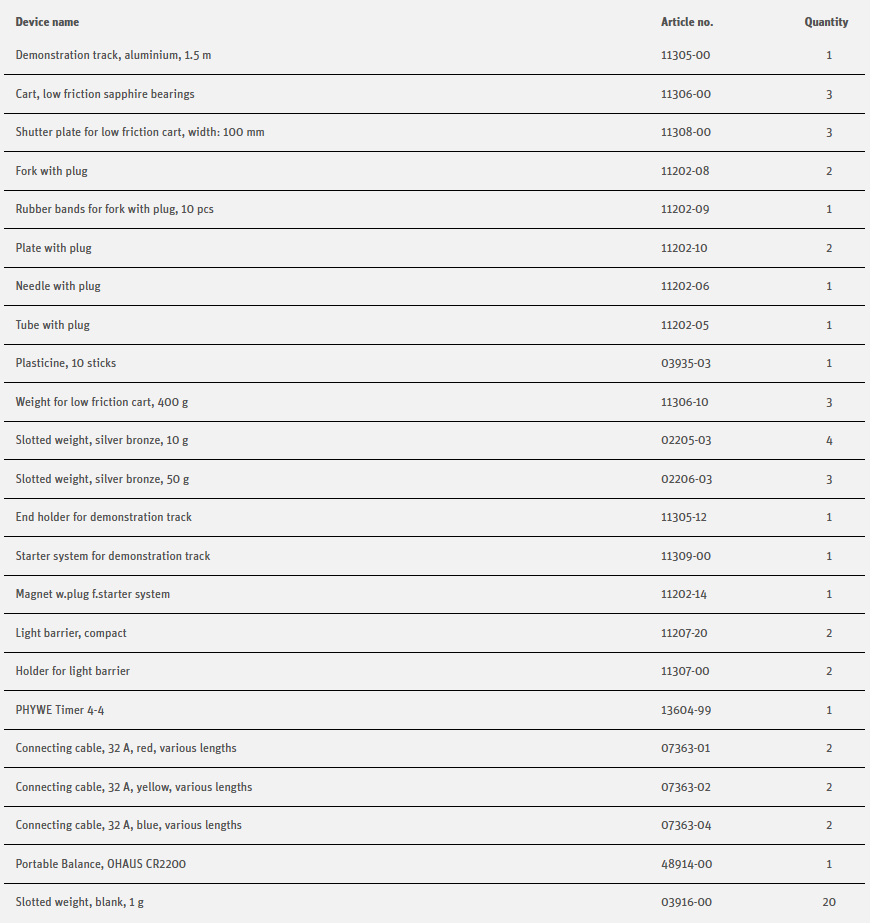Open Portable Balance, OHAUS CR2200
Viewport: 871px width, 923px height.
coord(101,864)
